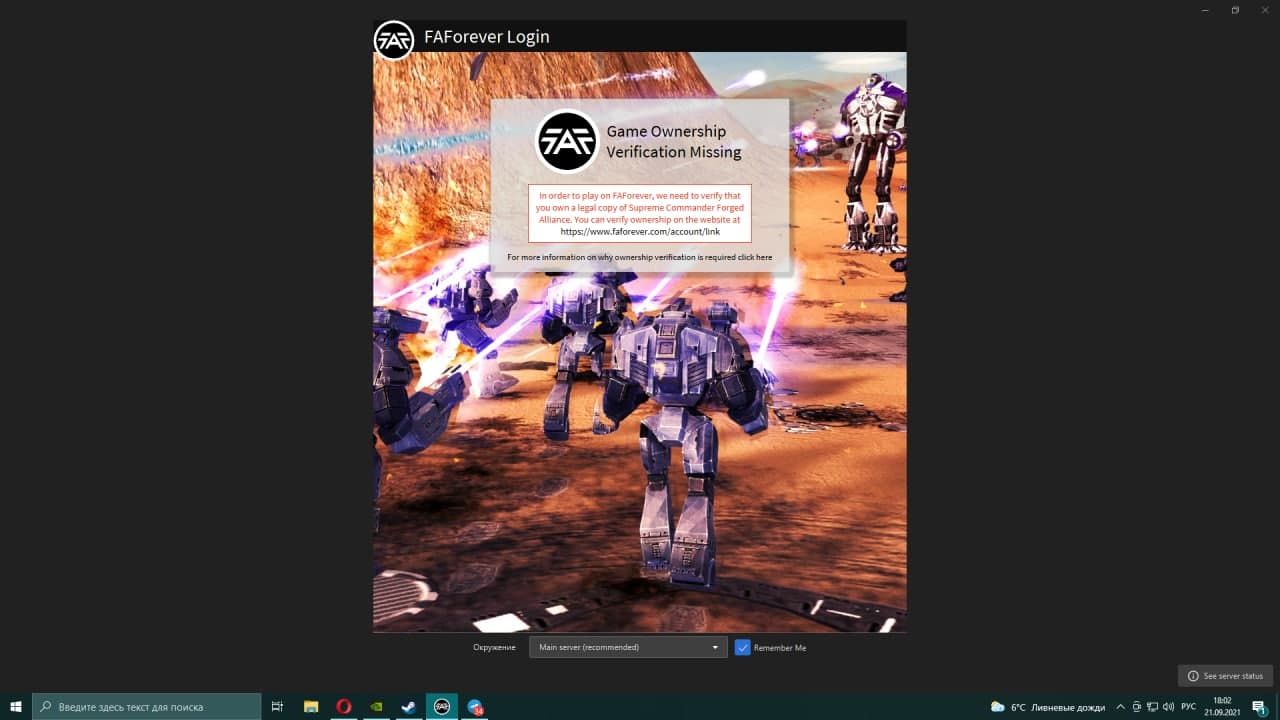Minimize the FAForever window

[1207, 10]
